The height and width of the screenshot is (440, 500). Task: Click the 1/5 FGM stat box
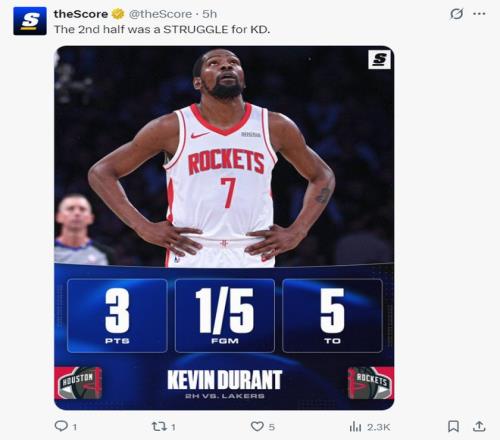(x=225, y=316)
